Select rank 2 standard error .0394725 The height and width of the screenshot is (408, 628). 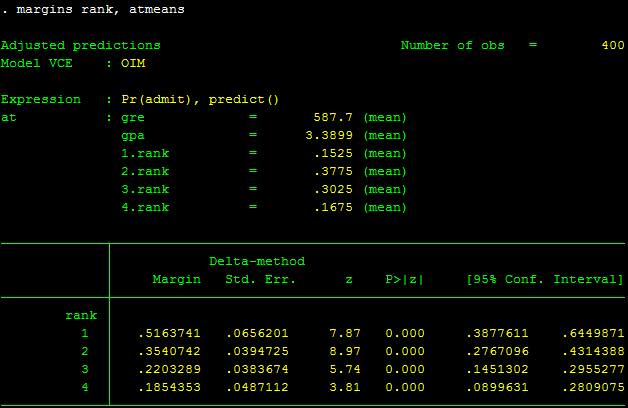[x=260, y=351]
